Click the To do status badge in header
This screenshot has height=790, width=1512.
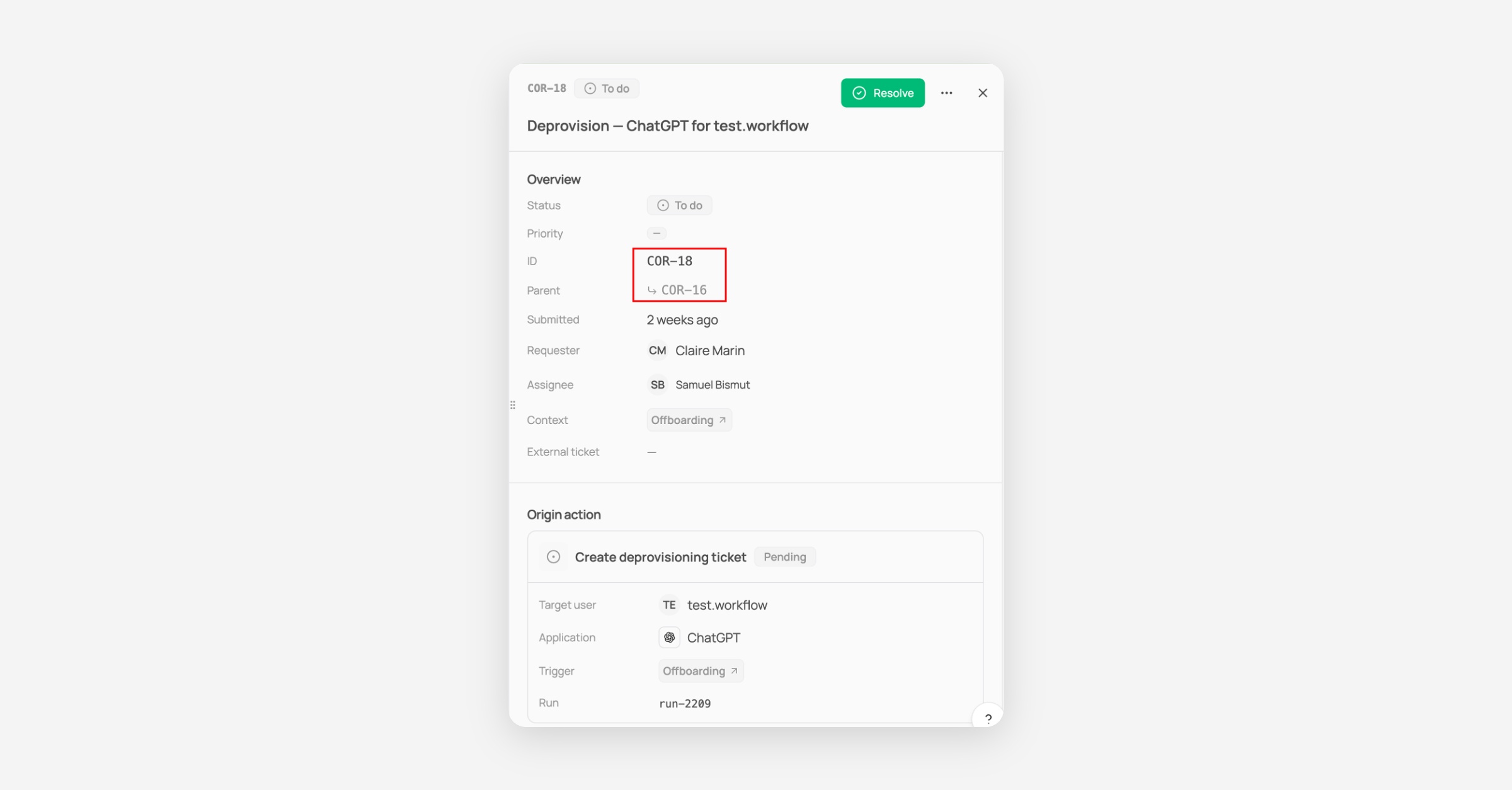click(x=607, y=88)
